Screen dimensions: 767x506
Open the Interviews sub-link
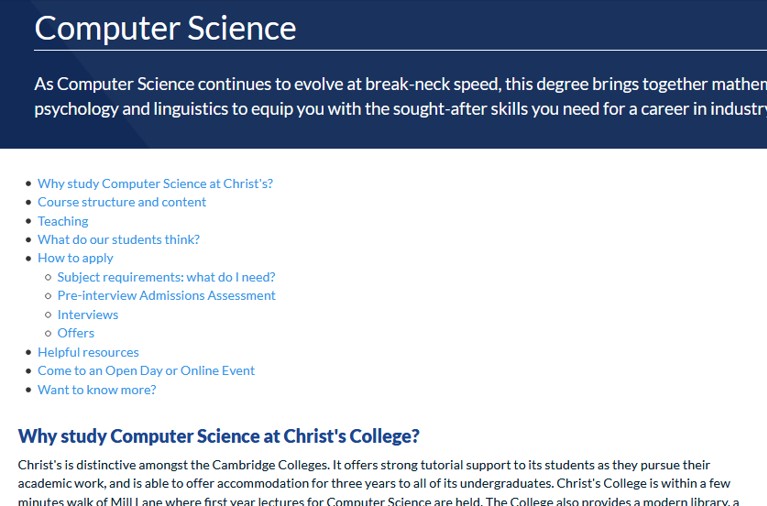click(88, 315)
